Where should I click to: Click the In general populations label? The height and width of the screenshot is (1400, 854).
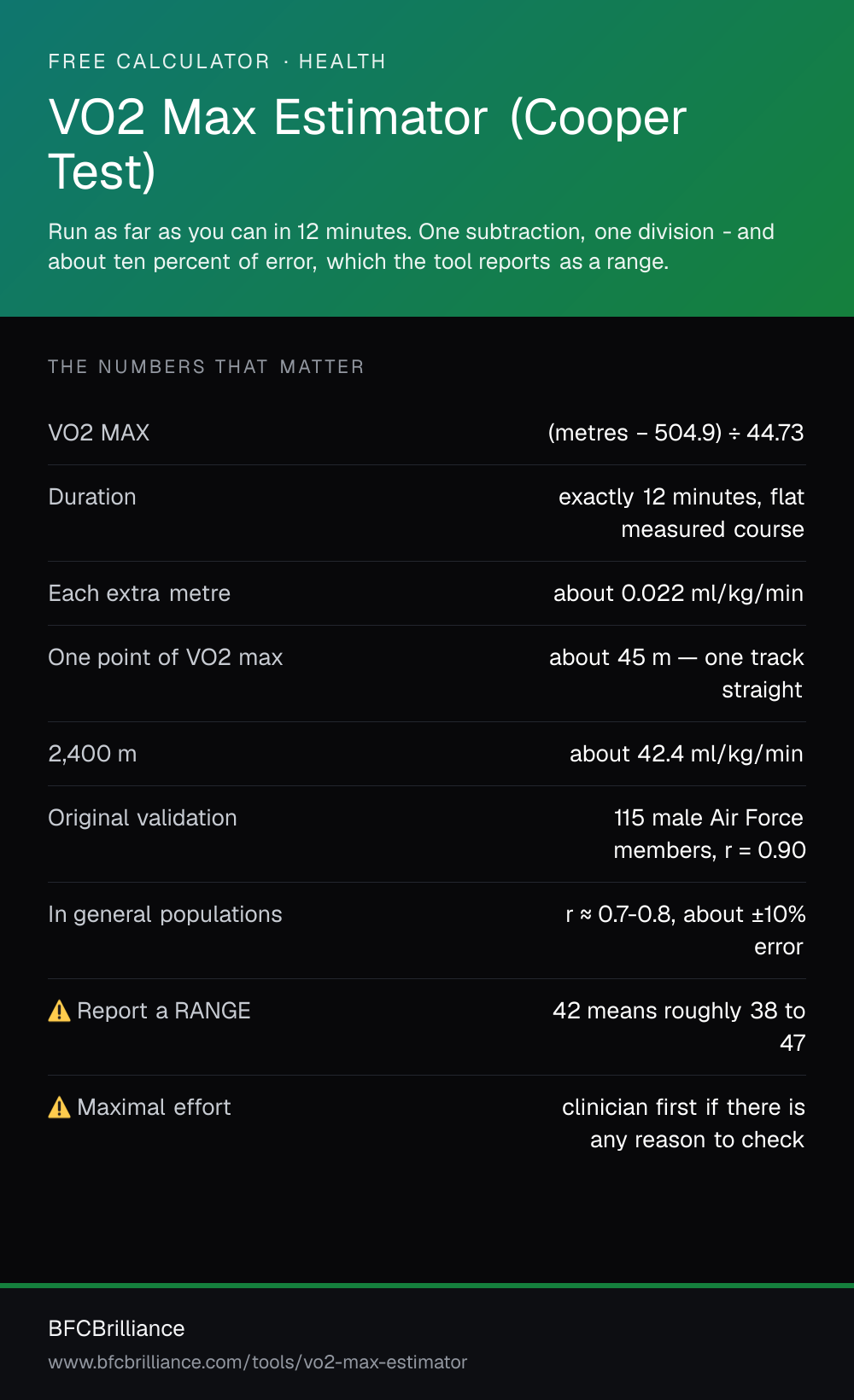click(x=165, y=914)
